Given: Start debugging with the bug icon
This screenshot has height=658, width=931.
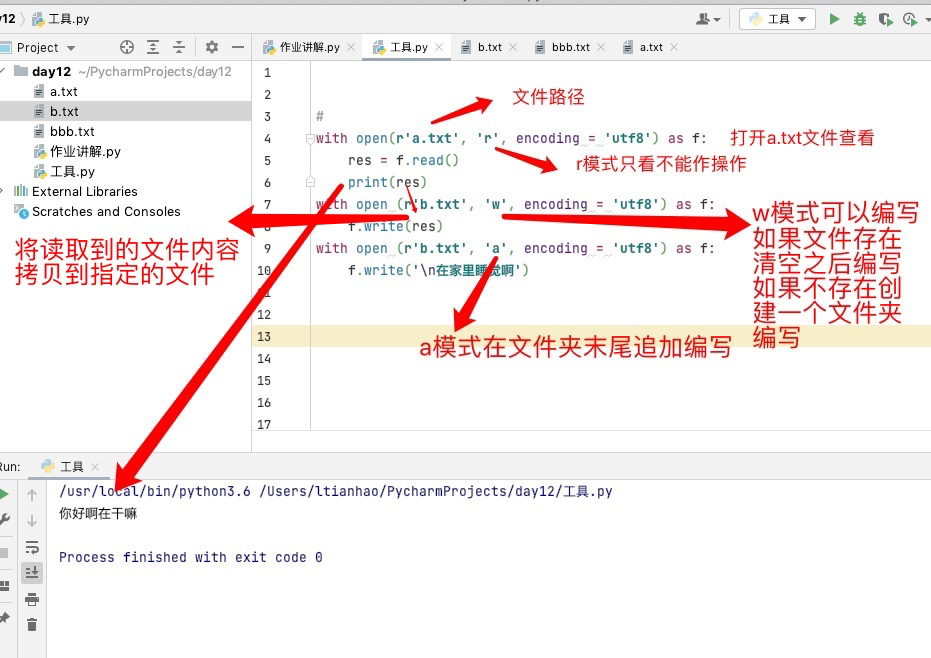Looking at the screenshot, I should (x=860, y=19).
